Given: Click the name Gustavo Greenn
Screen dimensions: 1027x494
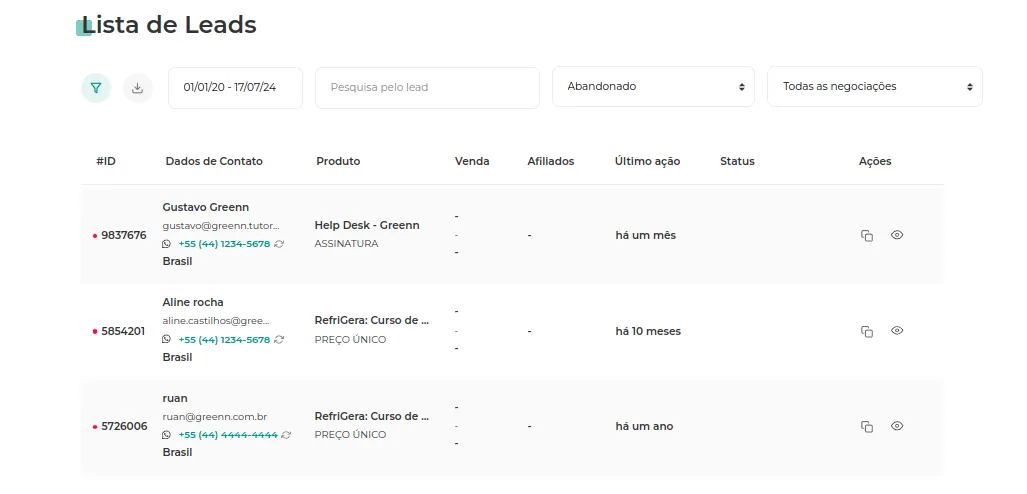Looking at the screenshot, I should (x=206, y=207).
